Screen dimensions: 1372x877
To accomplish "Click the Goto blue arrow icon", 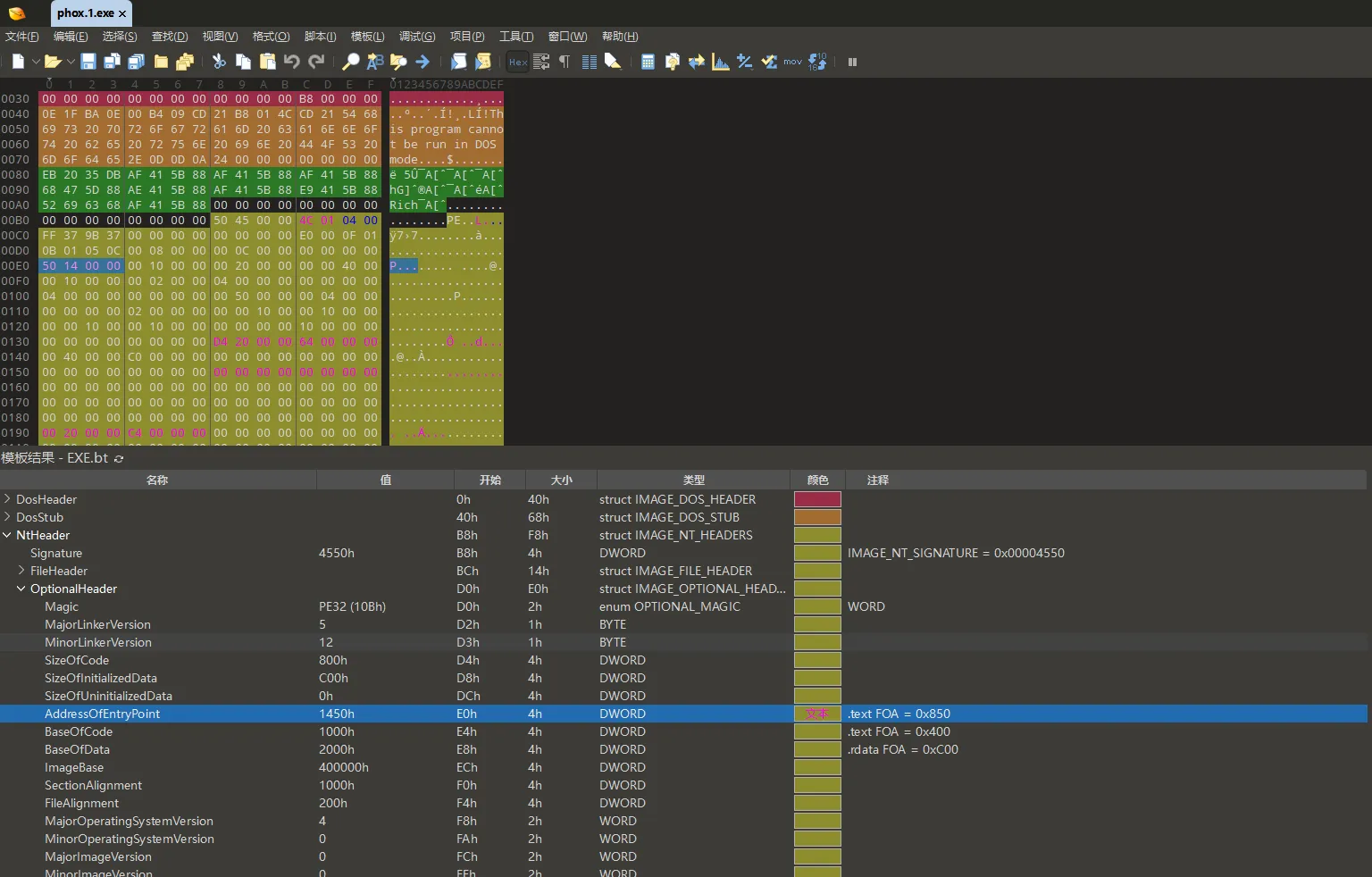I will (x=423, y=62).
